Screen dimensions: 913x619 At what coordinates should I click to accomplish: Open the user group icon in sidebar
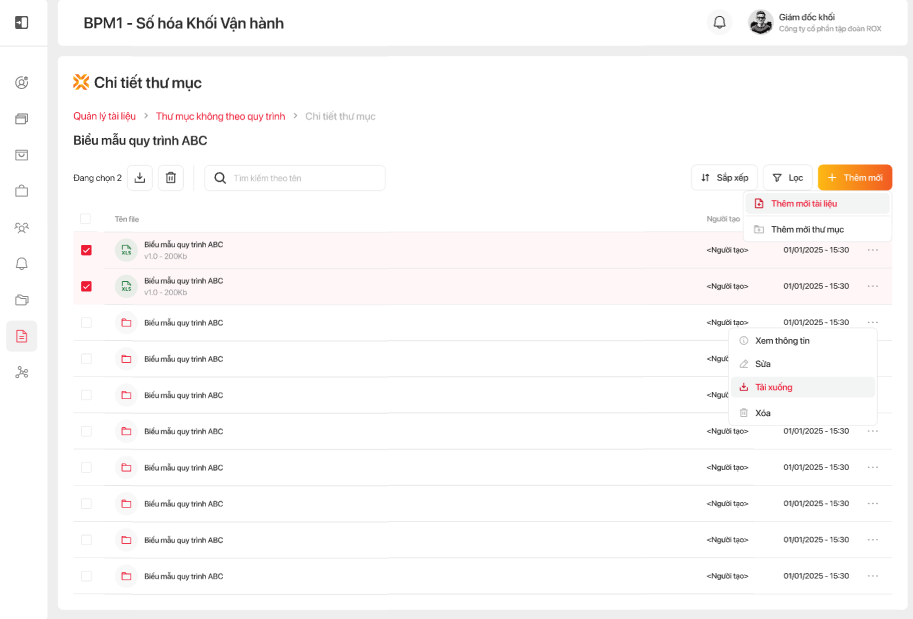(22, 227)
